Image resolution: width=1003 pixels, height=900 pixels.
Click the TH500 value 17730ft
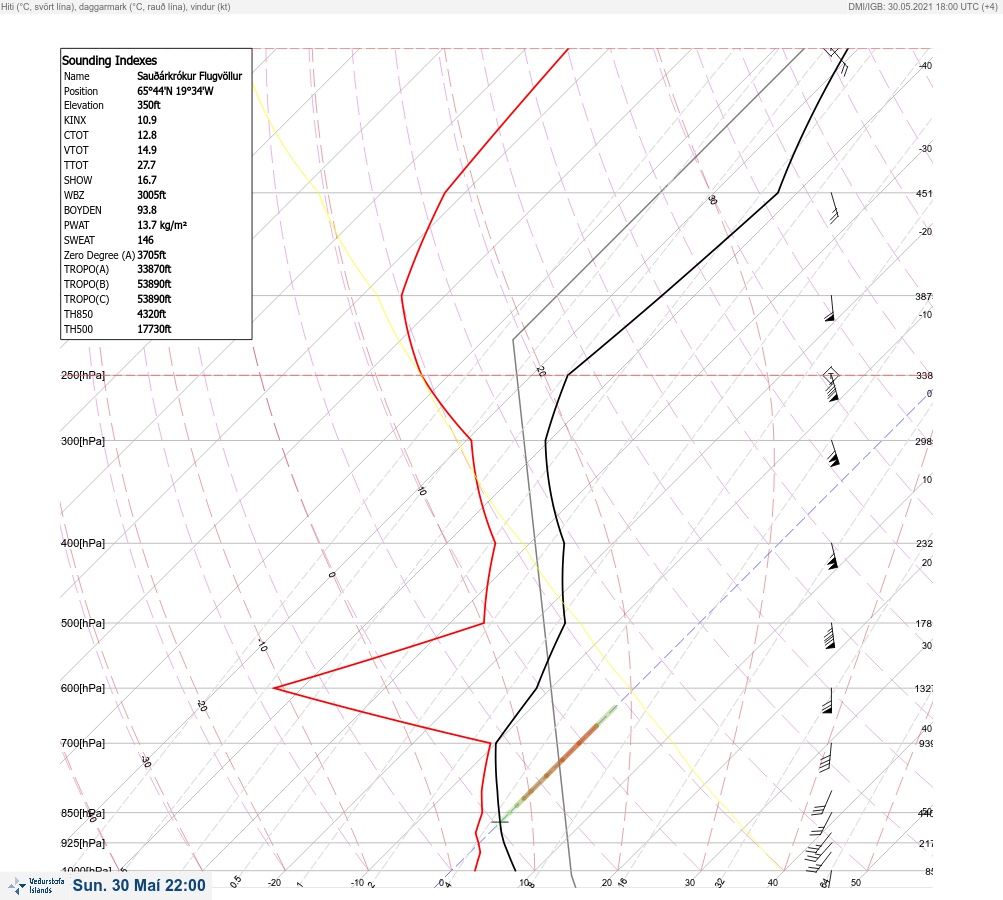[x=154, y=329]
